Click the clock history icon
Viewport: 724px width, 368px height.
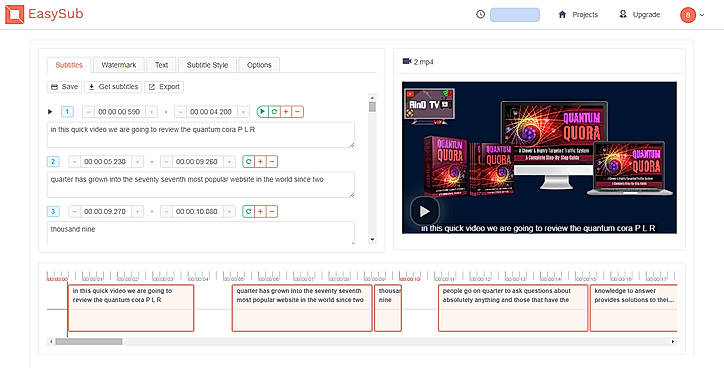coord(480,14)
